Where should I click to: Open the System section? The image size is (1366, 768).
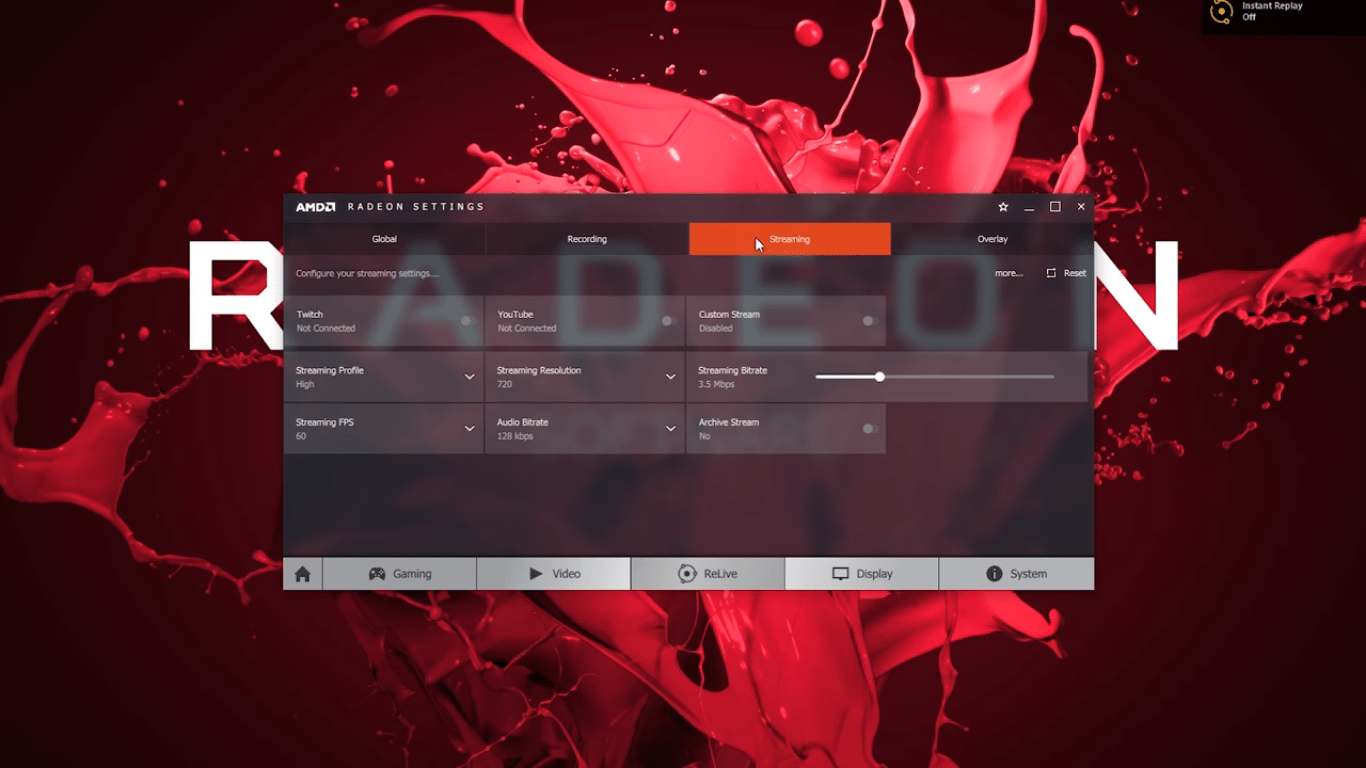[1016, 574]
